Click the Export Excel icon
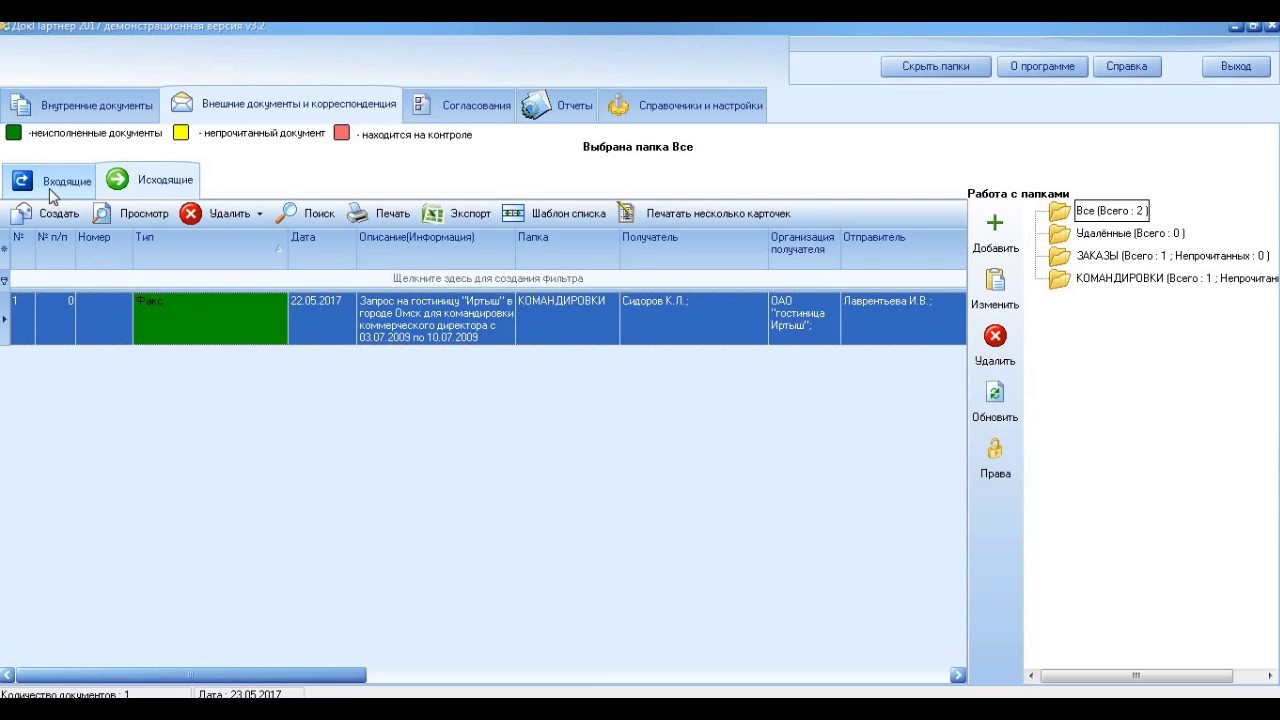Viewport: 1280px width, 720px height. (x=432, y=213)
